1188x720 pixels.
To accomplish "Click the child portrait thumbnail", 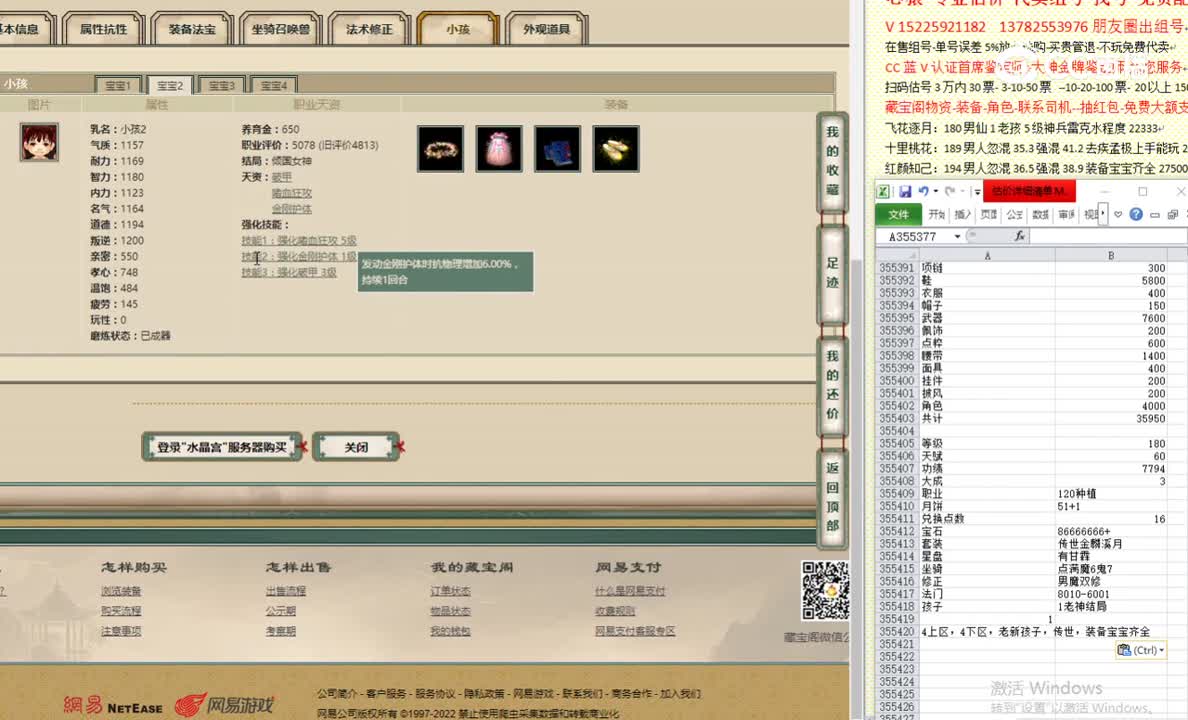I will 38,142.
